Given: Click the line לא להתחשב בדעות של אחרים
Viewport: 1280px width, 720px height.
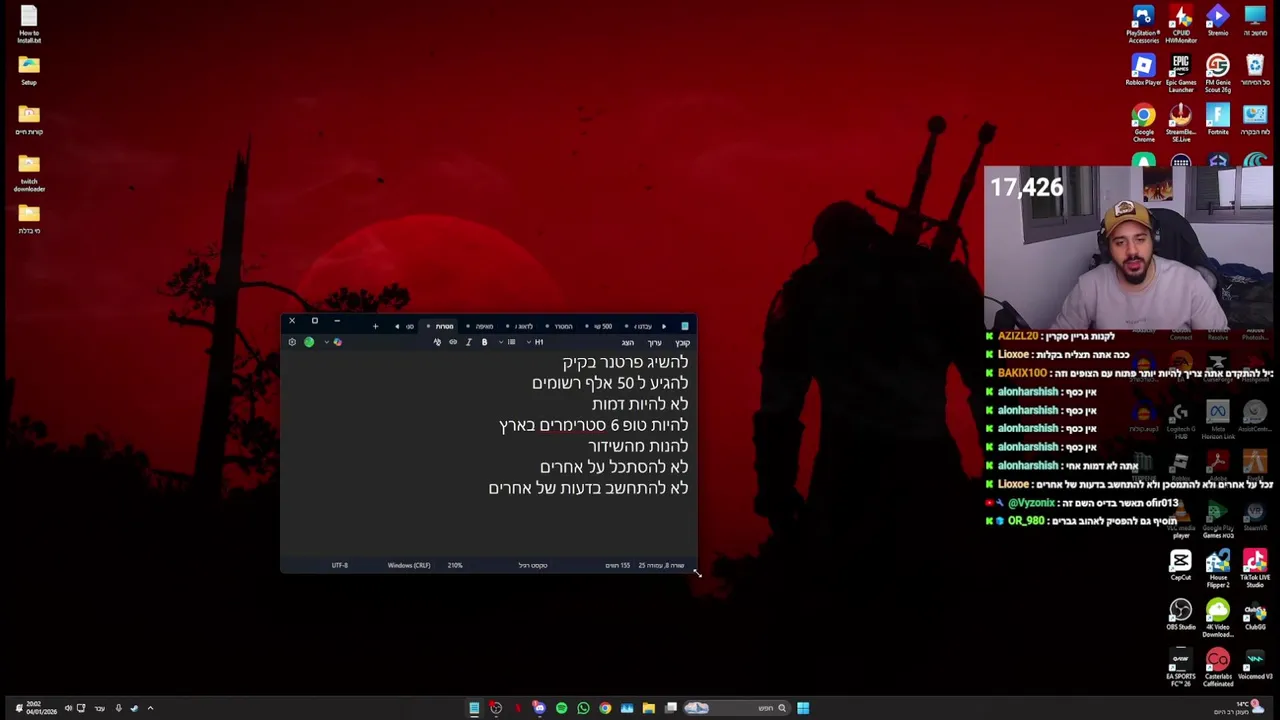Looking at the screenshot, I should point(589,488).
